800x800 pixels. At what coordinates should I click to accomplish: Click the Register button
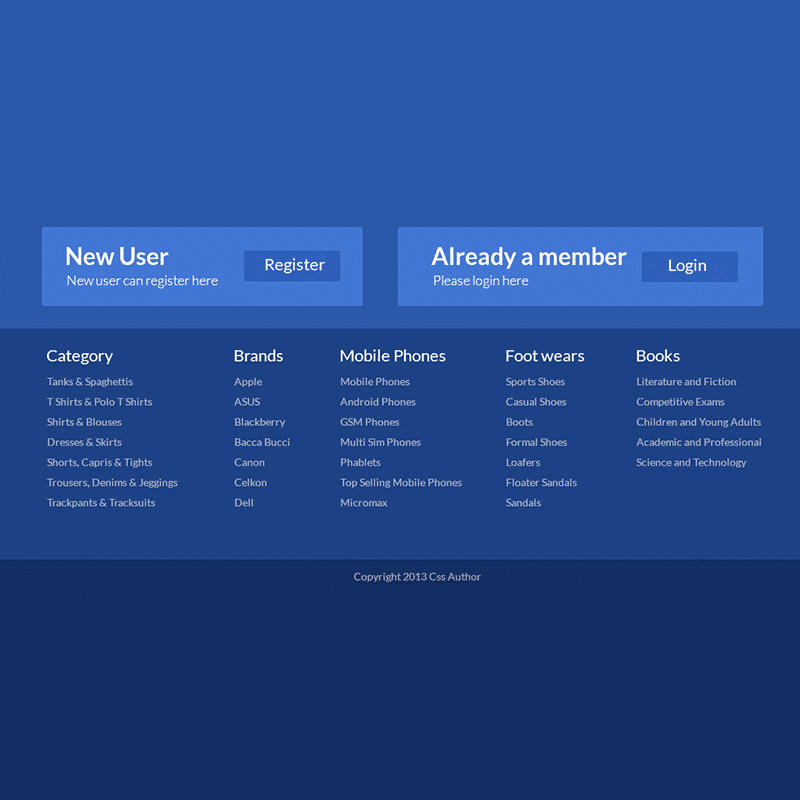pos(291,266)
